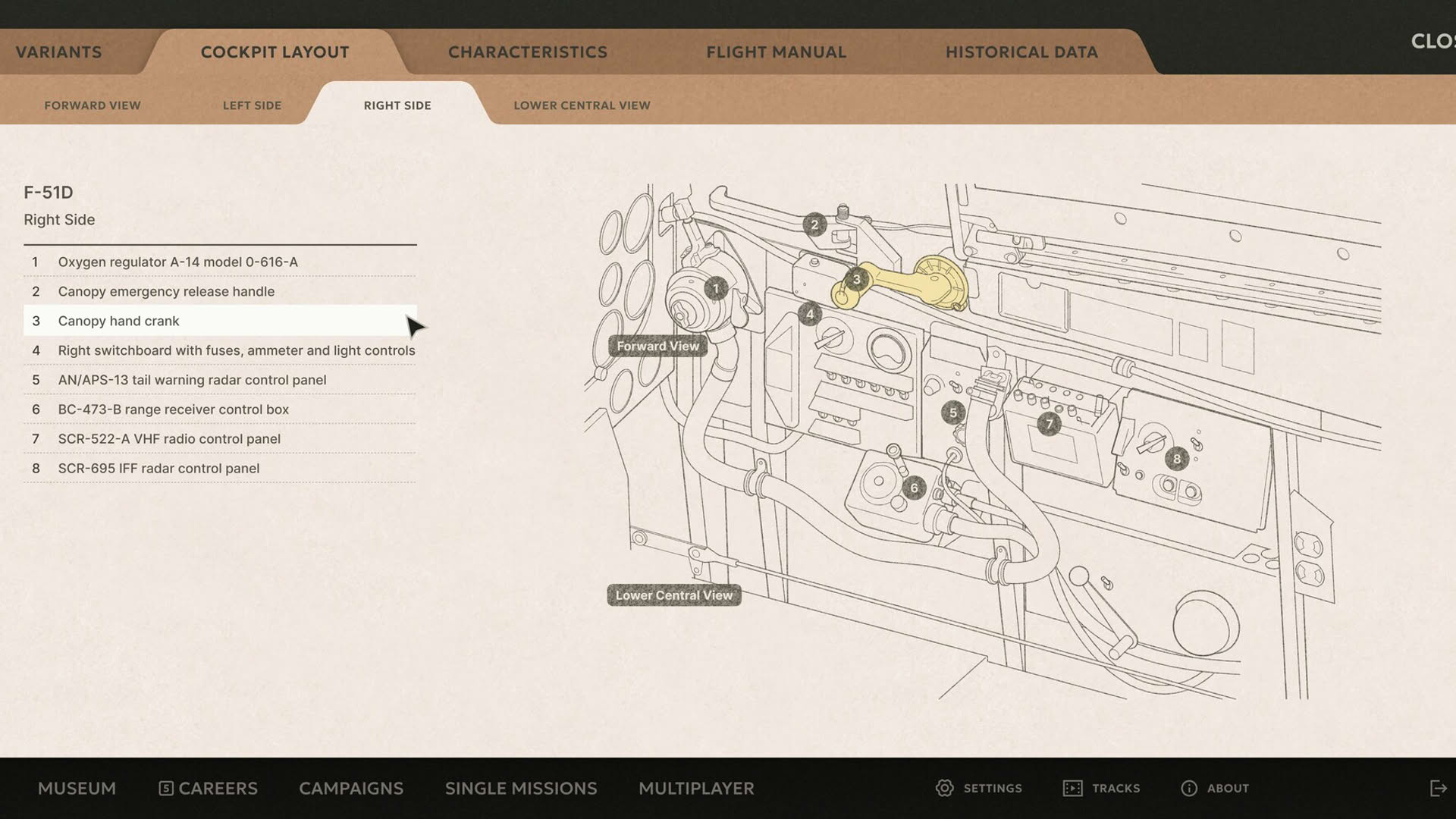
Task: Select list row Canopy emergency release handle
Action: pos(220,291)
